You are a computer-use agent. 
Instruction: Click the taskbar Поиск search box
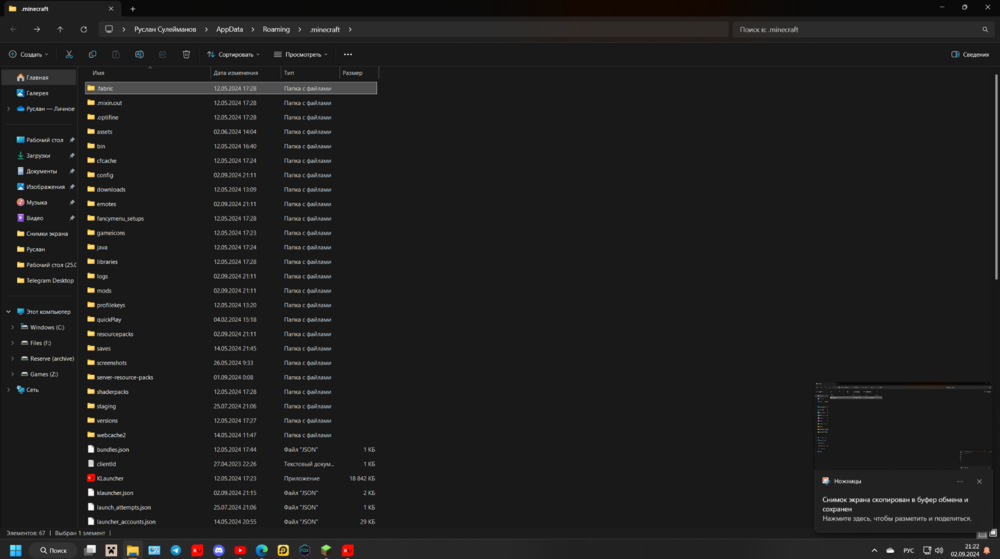54,550
